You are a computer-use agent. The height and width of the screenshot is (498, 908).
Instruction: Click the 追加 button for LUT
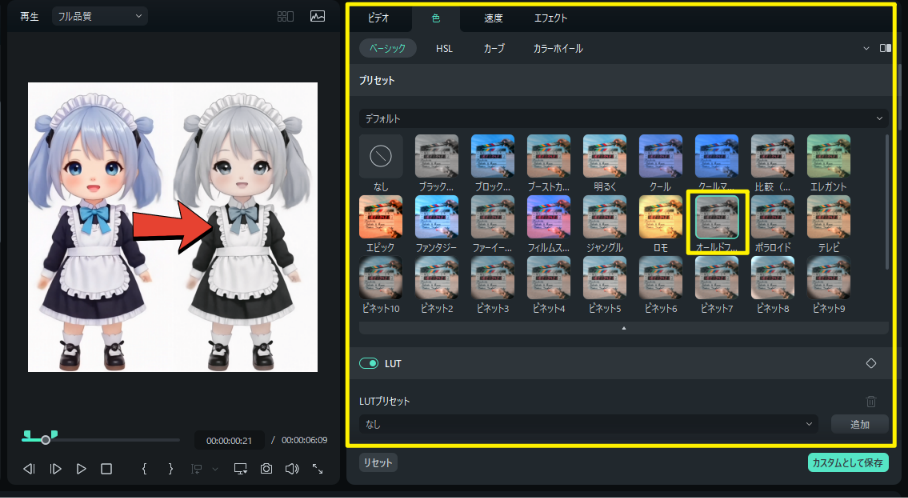coord(860,424)
